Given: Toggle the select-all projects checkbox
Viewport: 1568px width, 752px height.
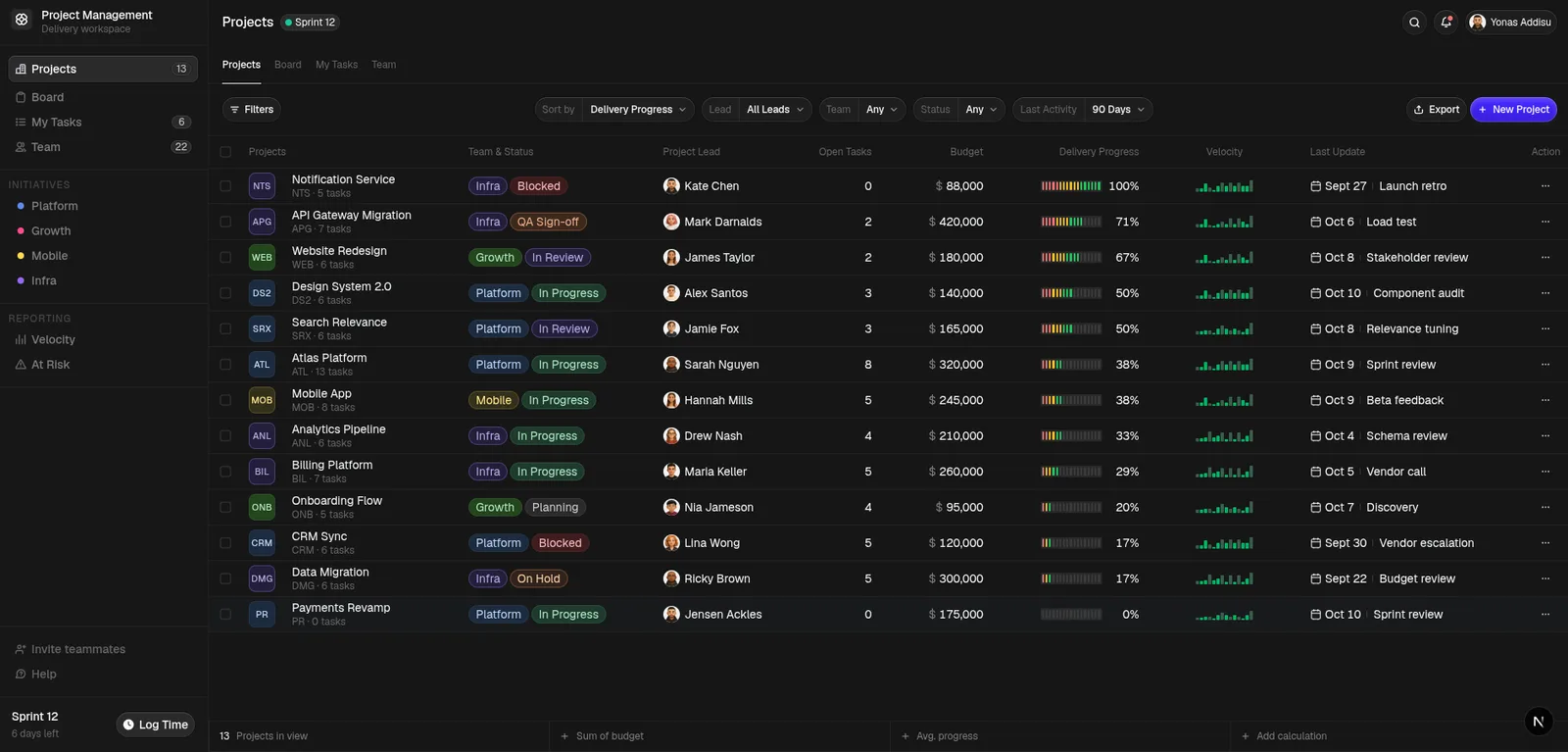Looking at the screenshot, I should (x=225, y=152).
